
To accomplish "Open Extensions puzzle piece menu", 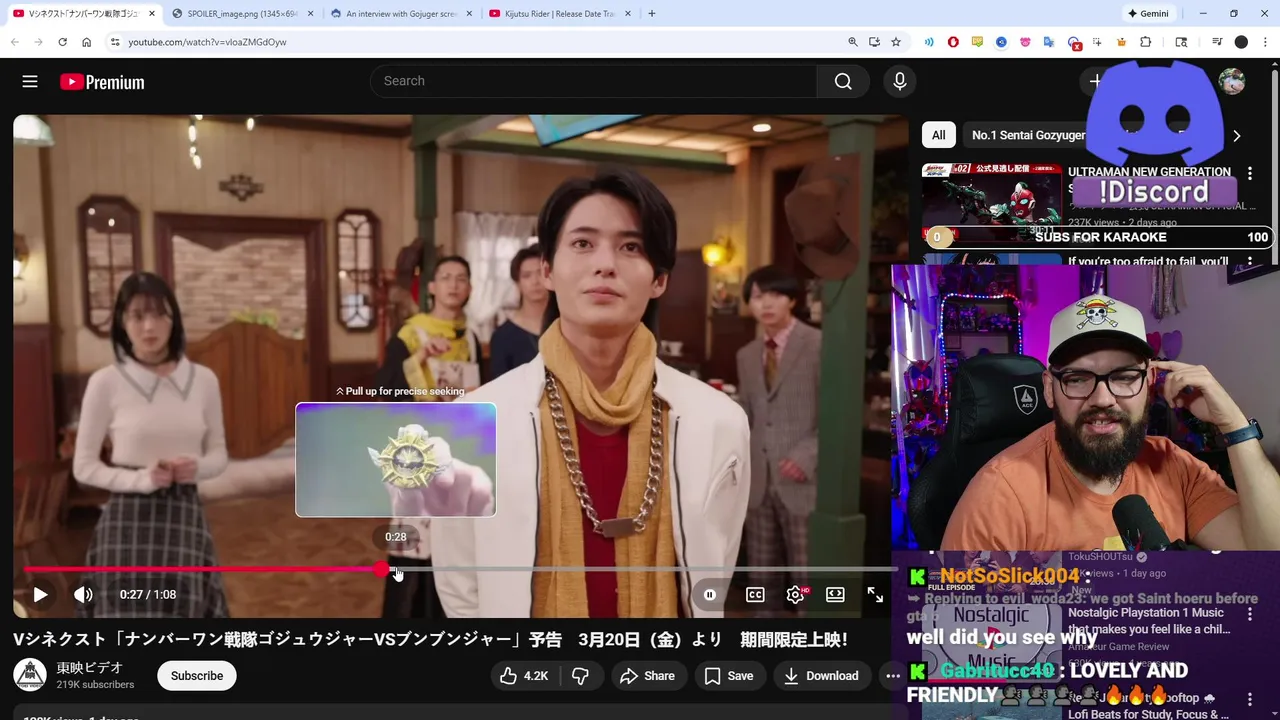I will point(1146,42).
